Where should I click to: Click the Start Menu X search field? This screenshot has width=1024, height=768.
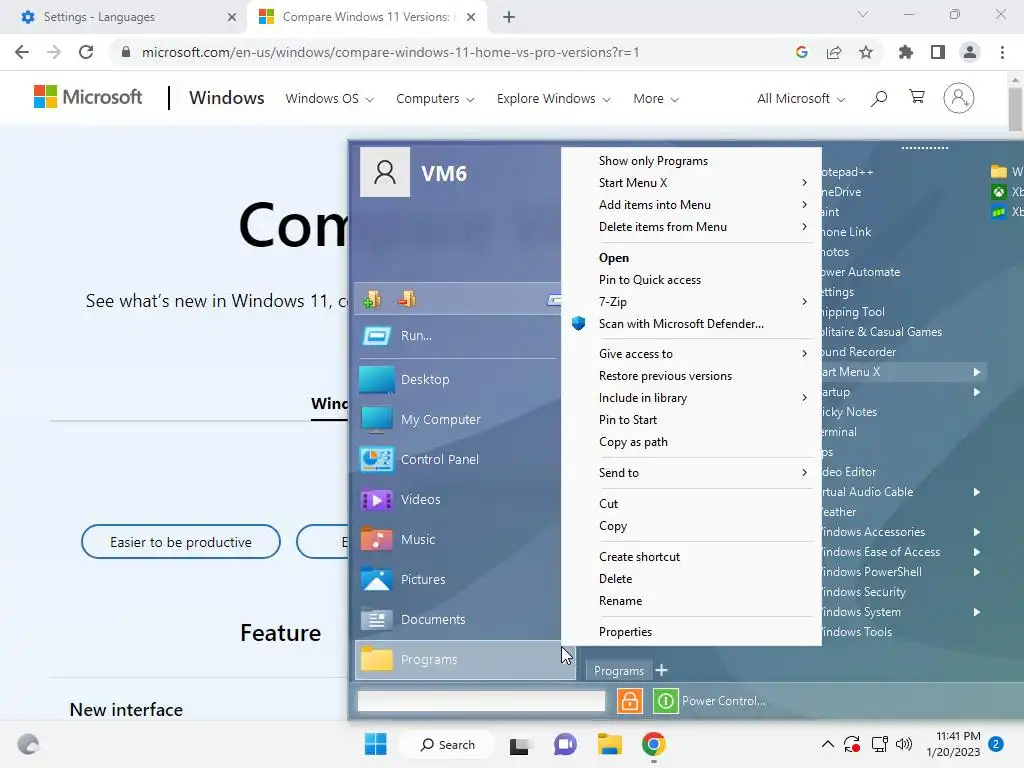point(481,701)
